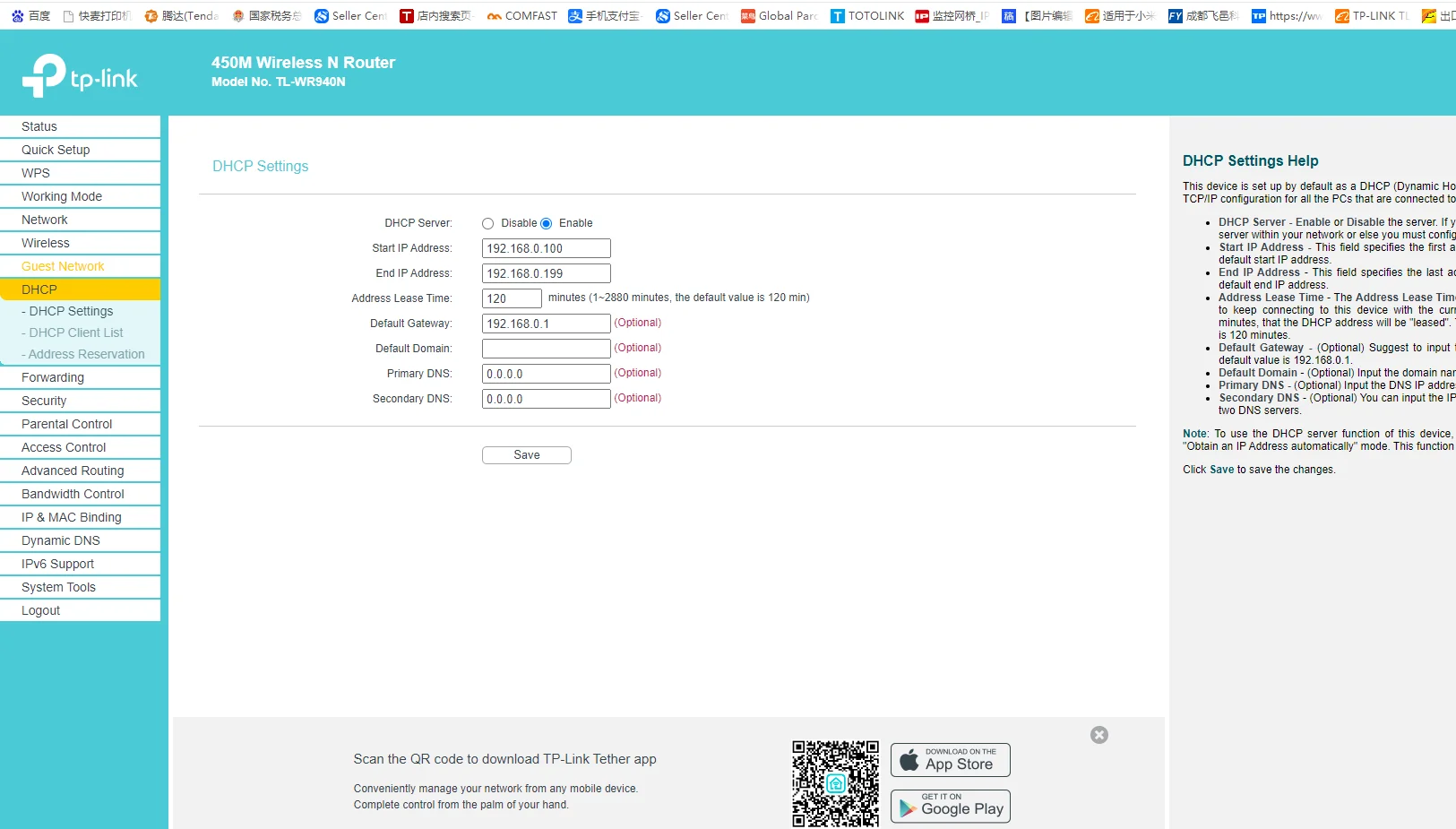1456x829 pixels.
Task: Click the empty Default Domain field
Action: tap(547, 349)
